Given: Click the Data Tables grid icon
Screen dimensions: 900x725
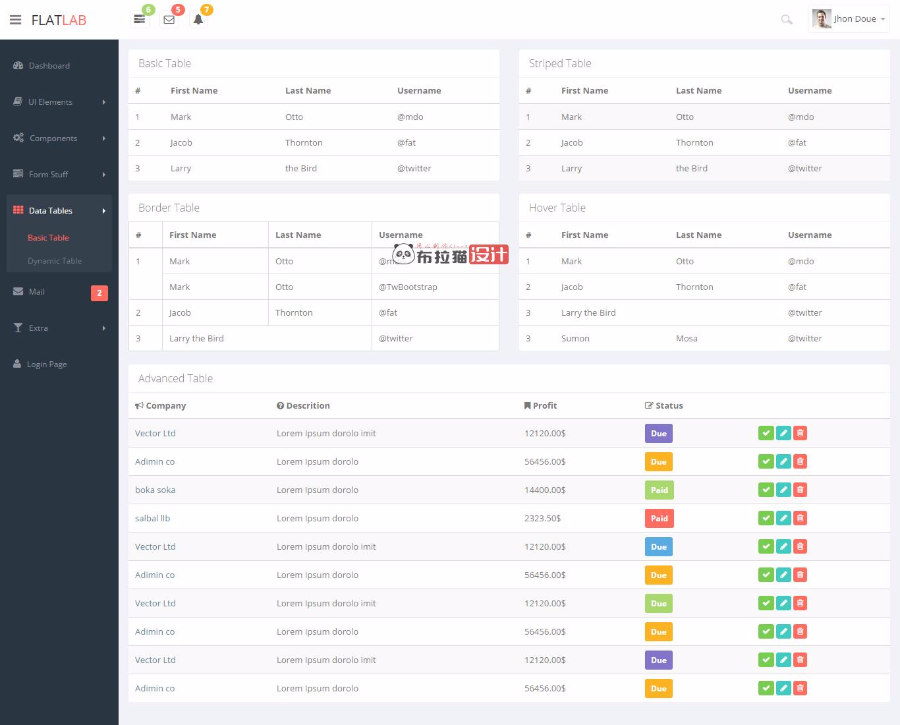Looking at the screenshot, I should (18, 210).
